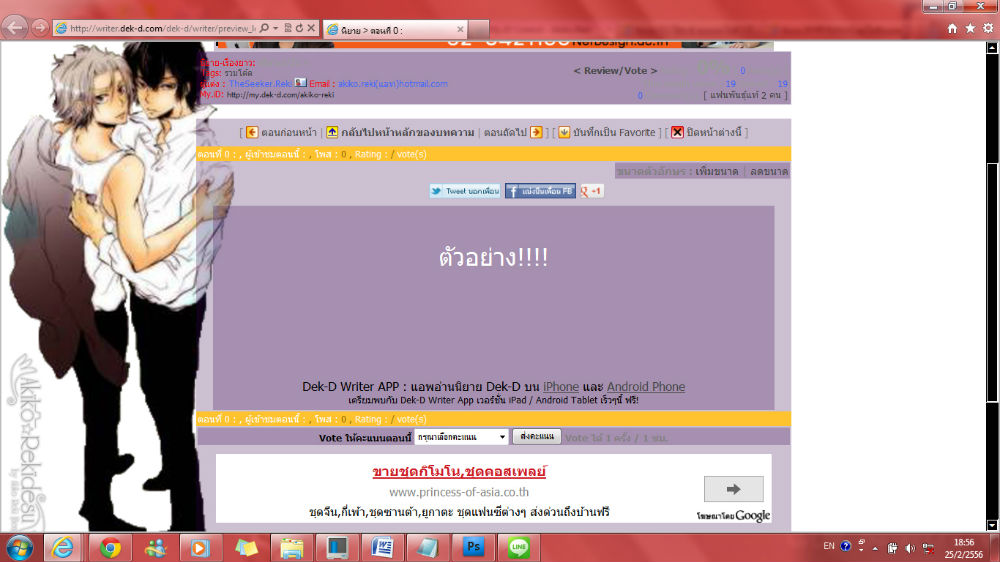Image resolution: width=1000 pixels, height=562 pixels.
Task: Click the Tweet บอกเพื่อน button
Action: tap(465, 191)
